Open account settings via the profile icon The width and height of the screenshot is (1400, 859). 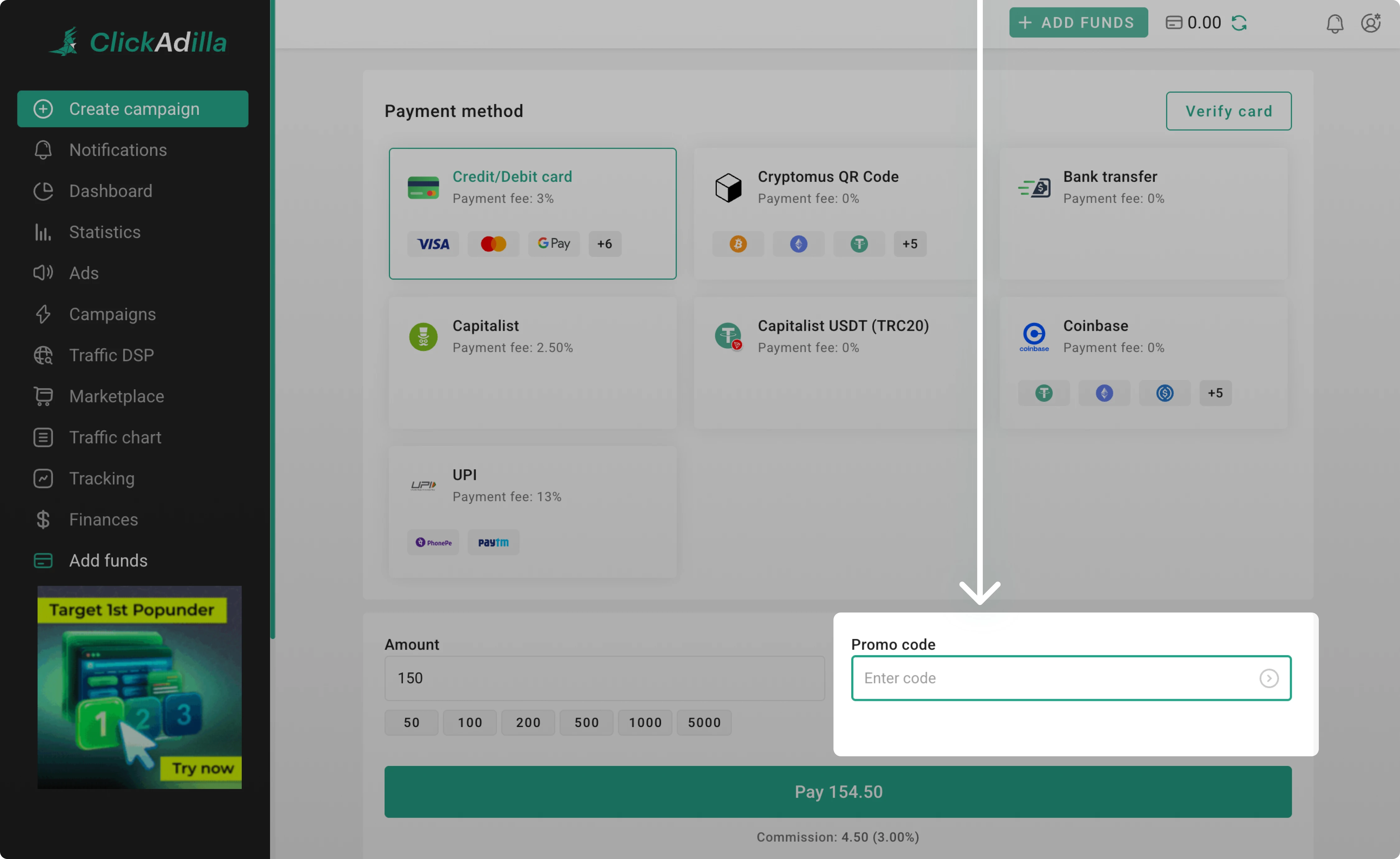[x=1370, y=23]
